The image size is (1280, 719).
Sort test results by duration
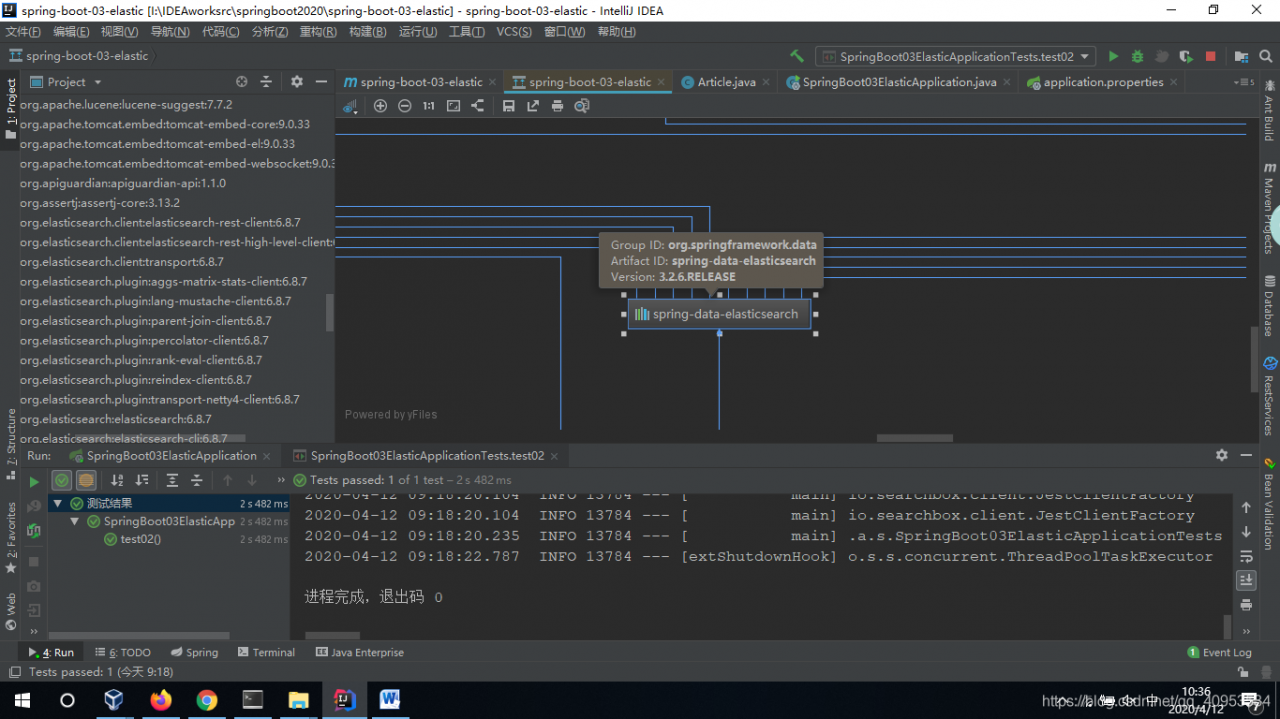click(142, 481)
